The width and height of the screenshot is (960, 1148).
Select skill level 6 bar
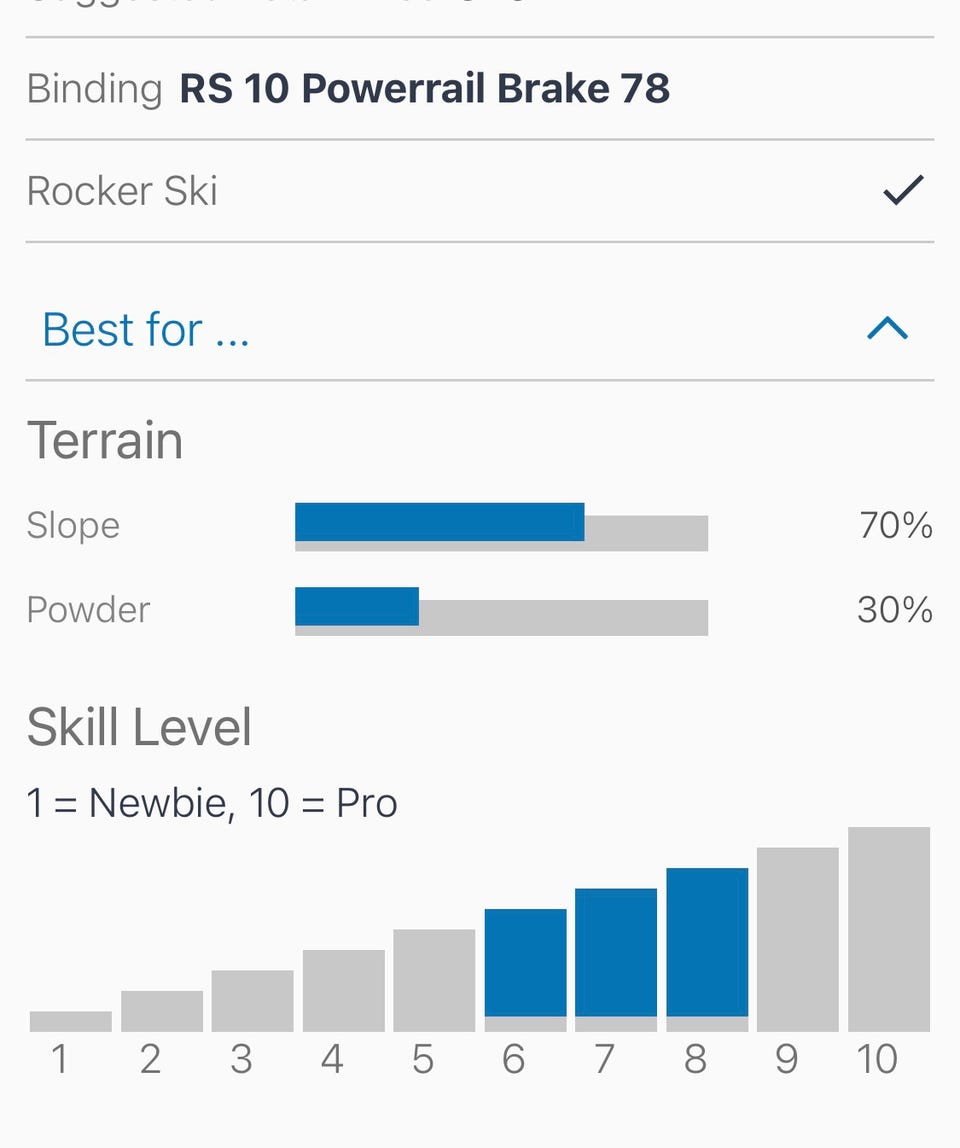point(525,968)
